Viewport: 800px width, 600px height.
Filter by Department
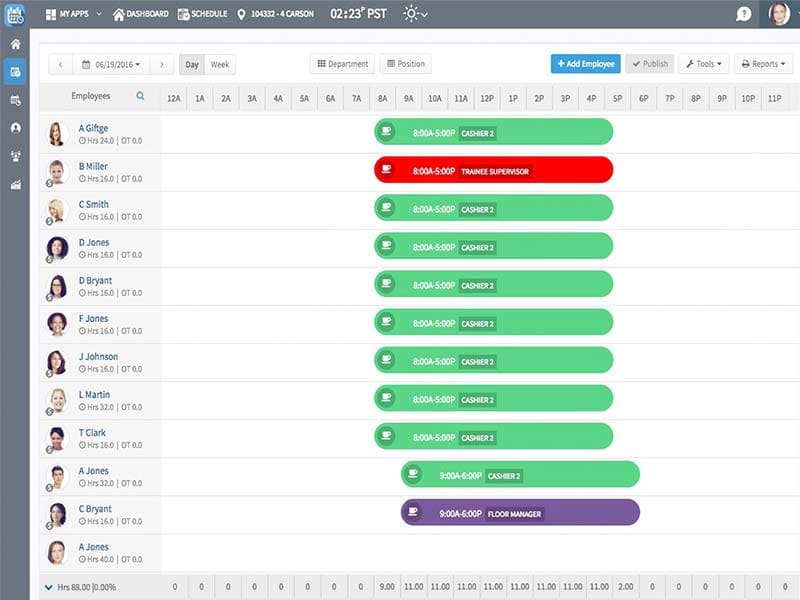[342, 64]
